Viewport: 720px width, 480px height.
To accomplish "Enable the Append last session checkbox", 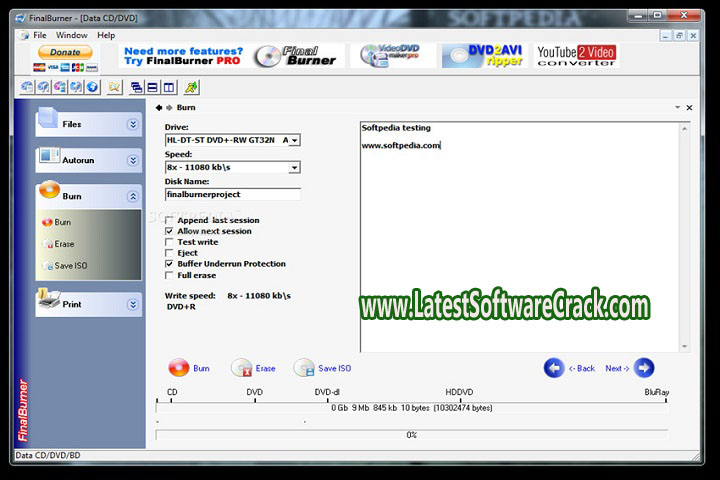I will [x=169, y=220].
